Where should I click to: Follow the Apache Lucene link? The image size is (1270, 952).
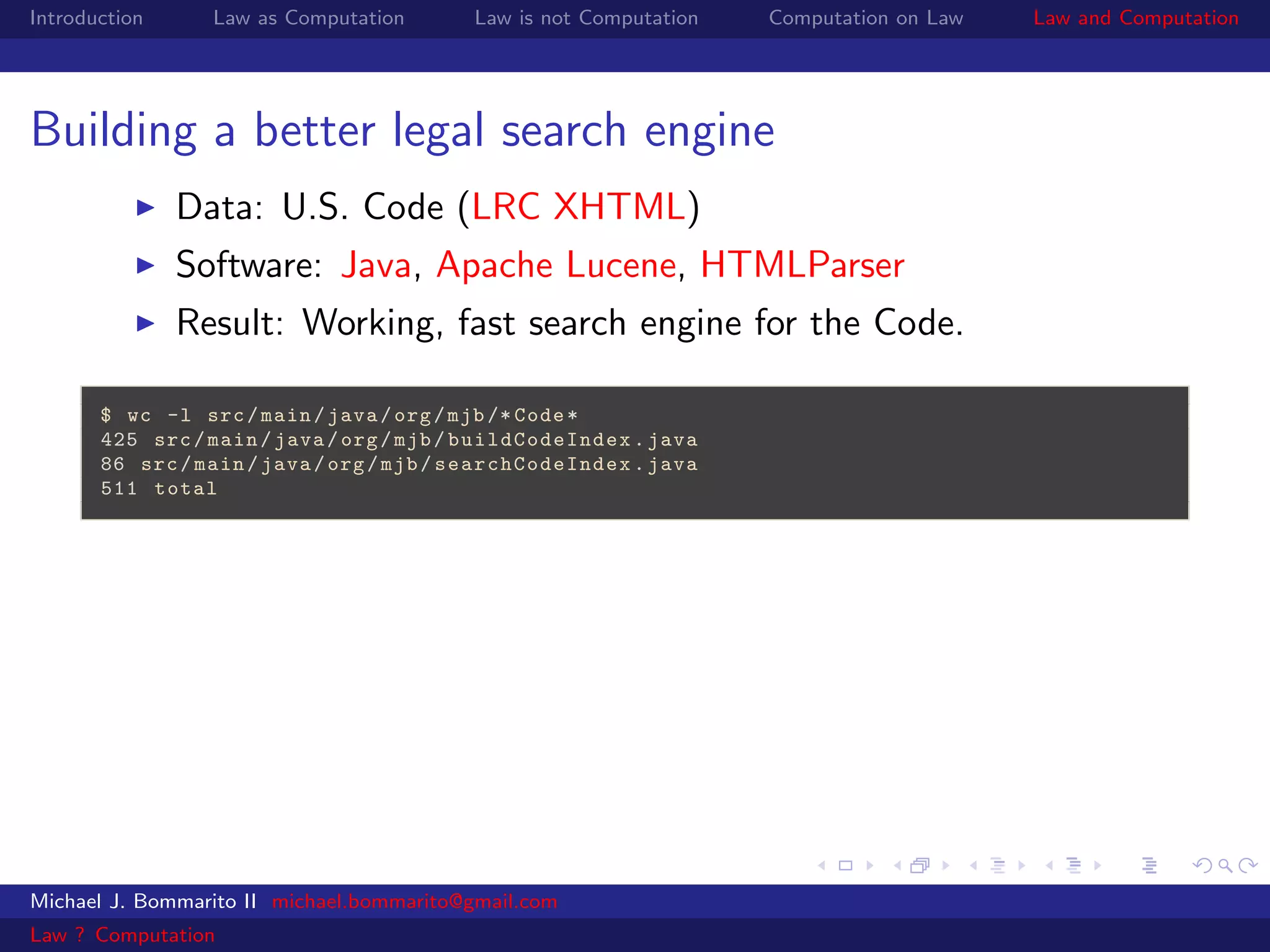pos(556,265)
